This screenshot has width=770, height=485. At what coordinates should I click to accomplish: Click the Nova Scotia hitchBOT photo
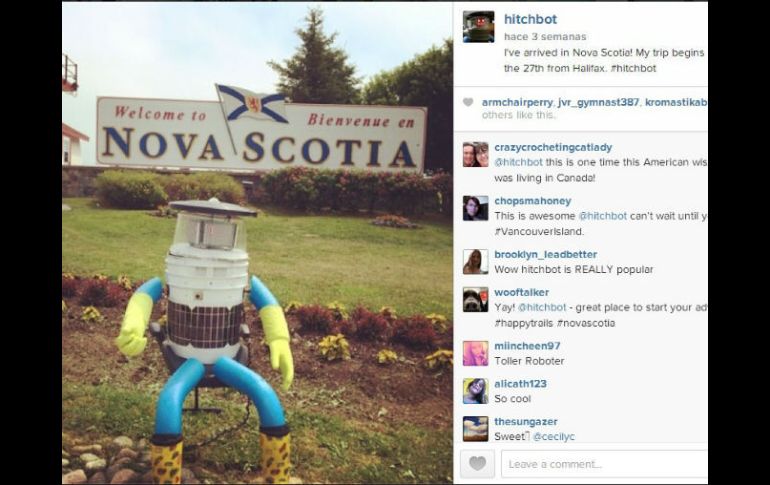point(257,243)
